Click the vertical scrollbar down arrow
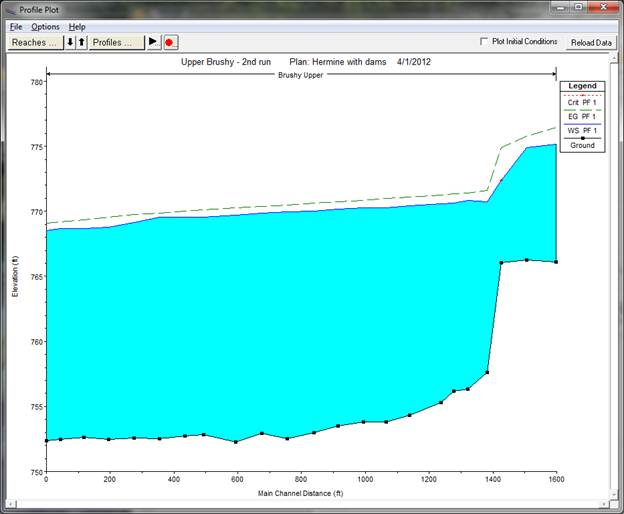The width and height of the screenshot is (624, 514). tap(614, 494)
